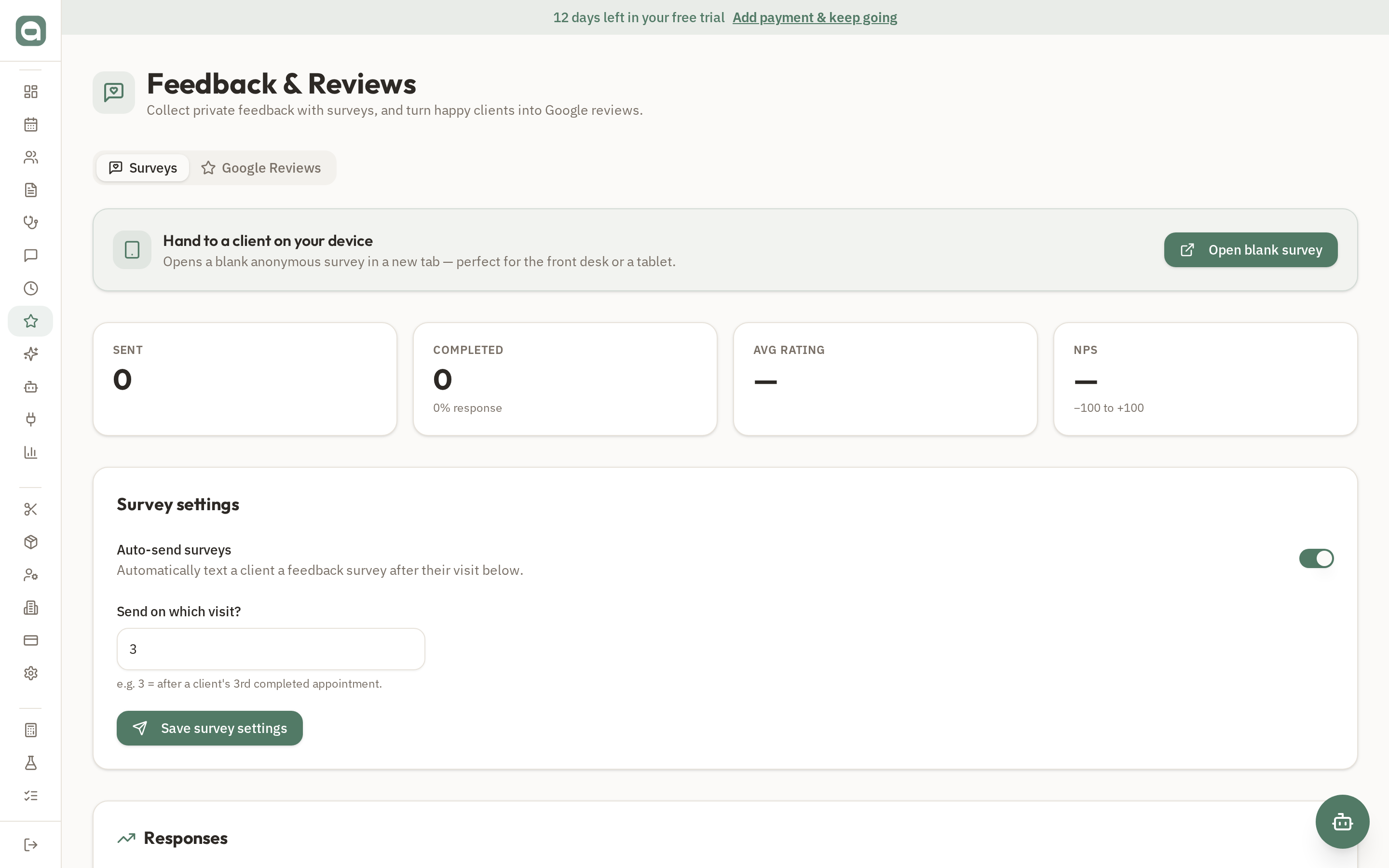Follow the Add payment & keep going link
The width and height of the screenshot is (1389, 868).
point(815,17)
